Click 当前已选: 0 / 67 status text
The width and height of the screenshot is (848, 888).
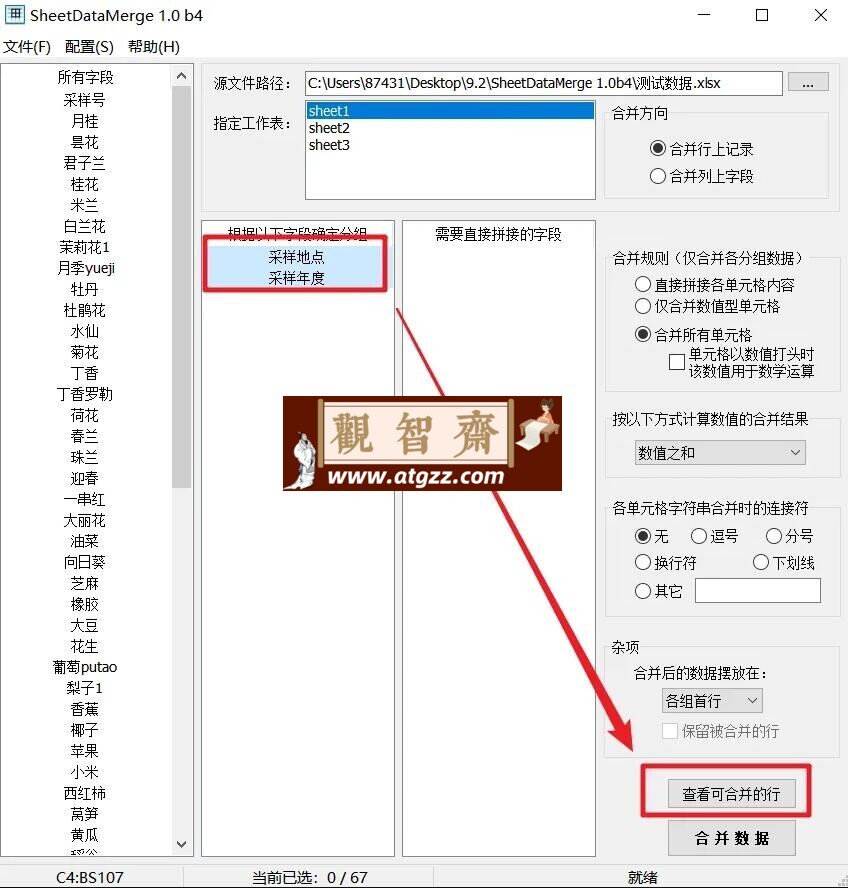click(309, 877)
